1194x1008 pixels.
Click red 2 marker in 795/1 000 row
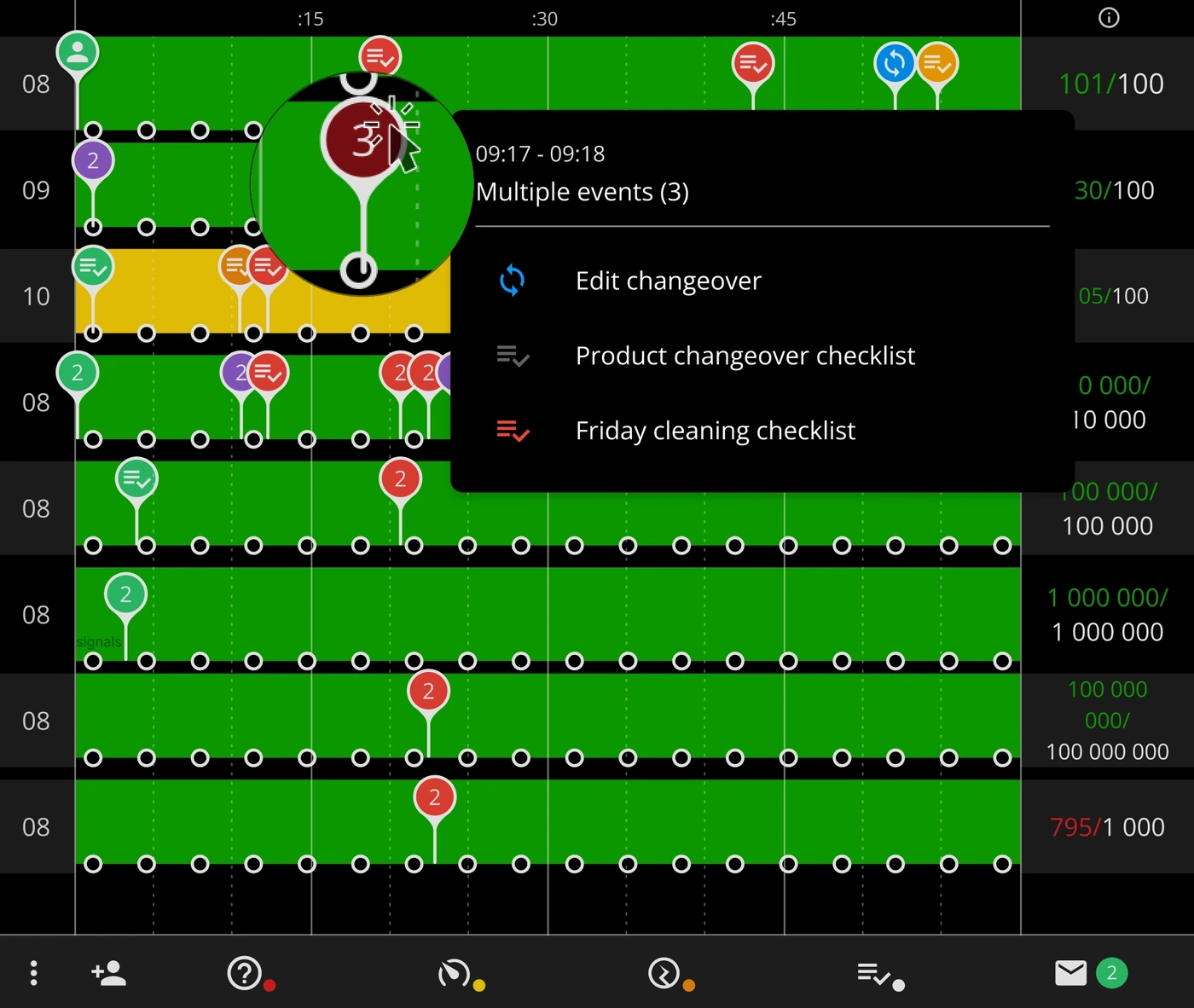(435, 797)
